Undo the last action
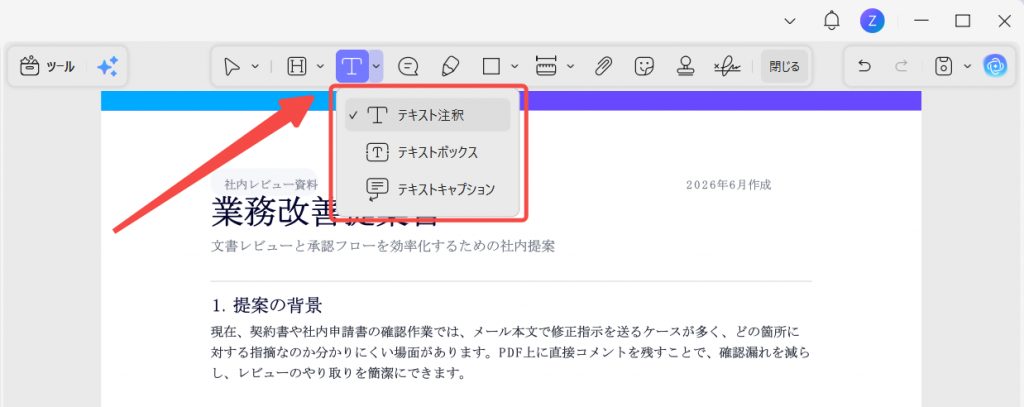 click(865, 66)
